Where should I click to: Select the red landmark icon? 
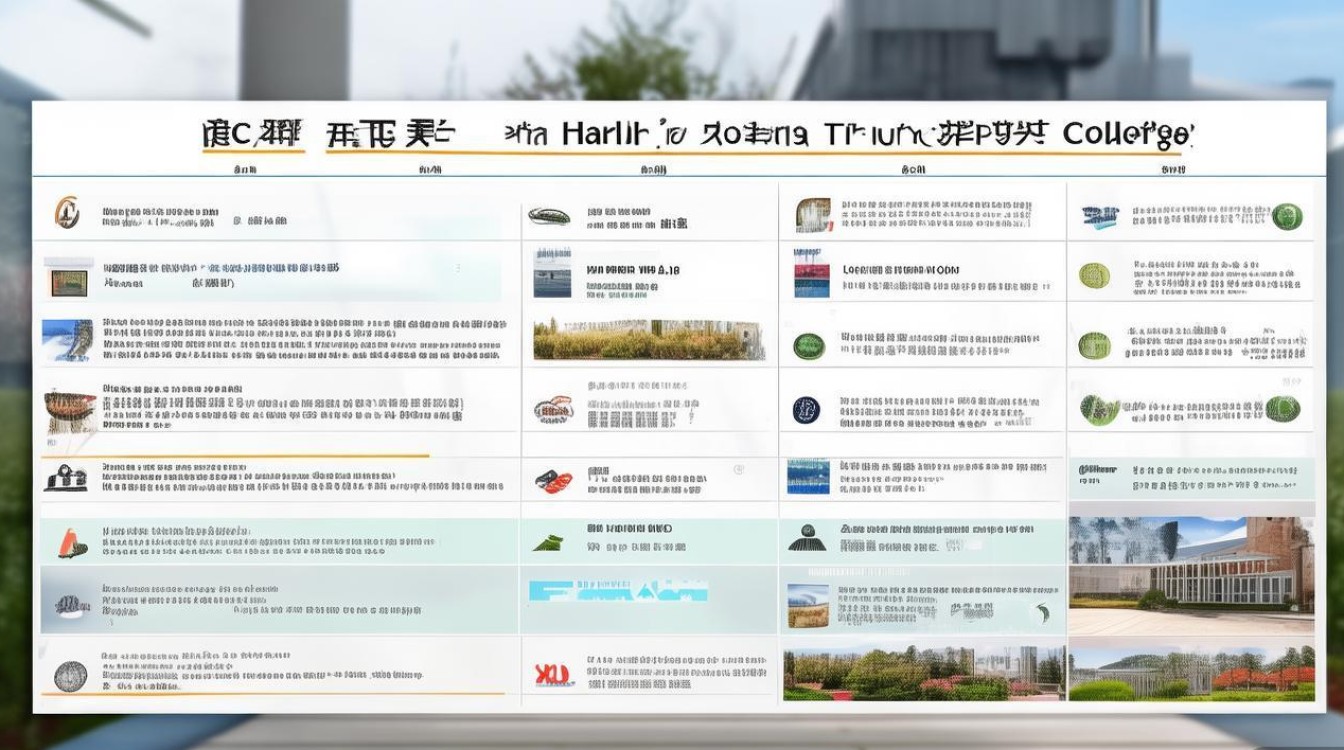(x=551, y=480)
